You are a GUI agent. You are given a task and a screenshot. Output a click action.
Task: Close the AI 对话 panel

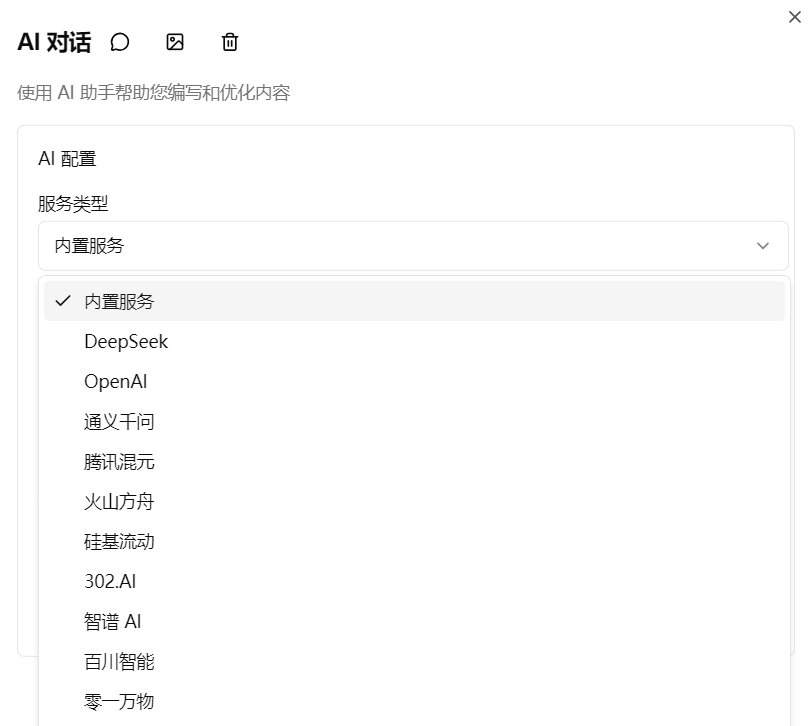pos(795,17)
